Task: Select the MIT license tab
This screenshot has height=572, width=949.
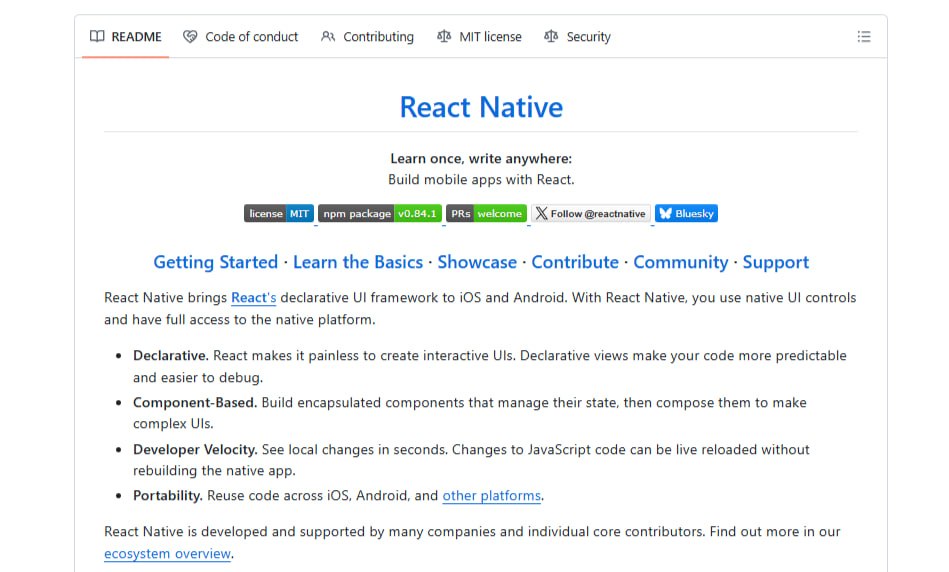Action: (479, 37)
